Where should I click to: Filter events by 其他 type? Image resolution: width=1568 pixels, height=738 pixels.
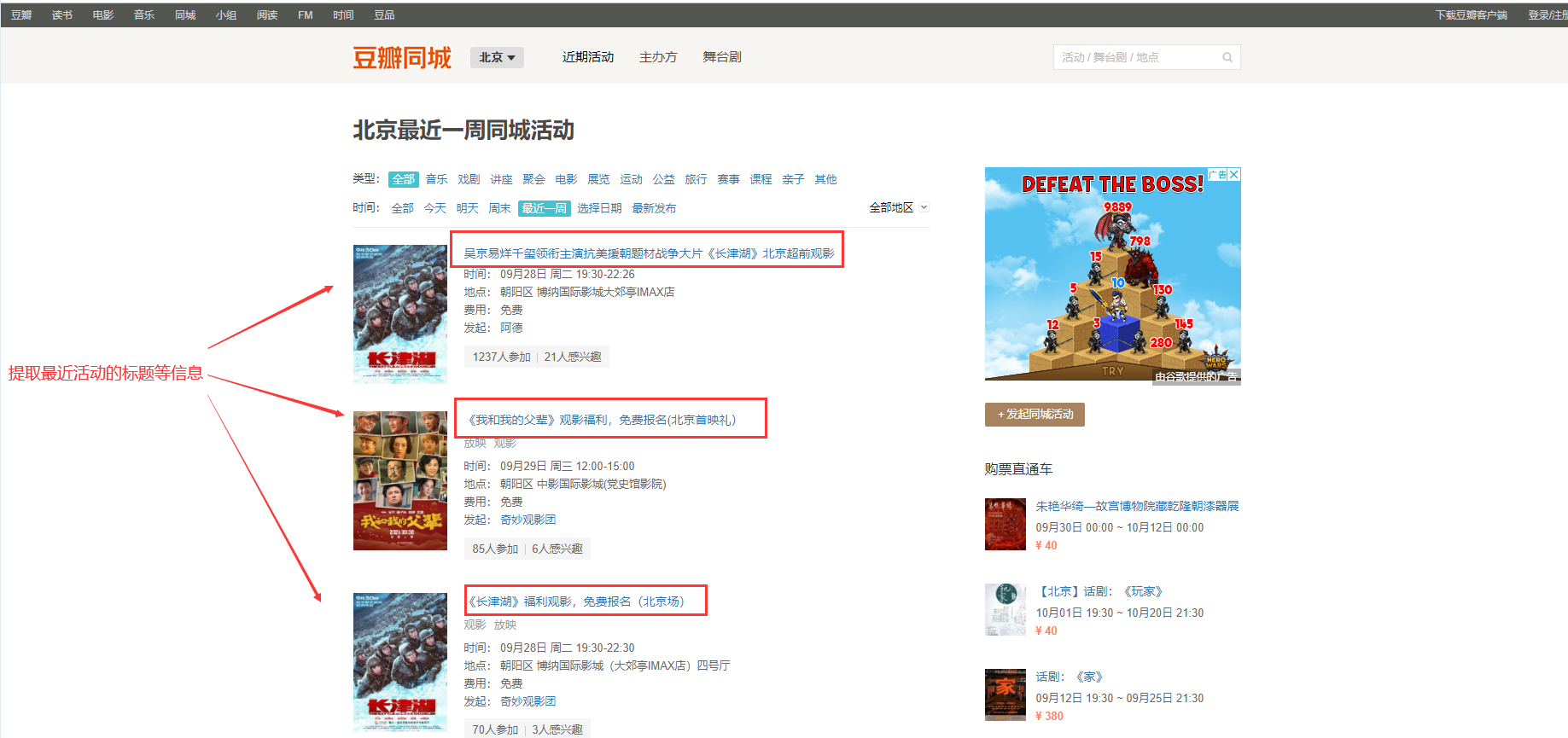(826, 179)
